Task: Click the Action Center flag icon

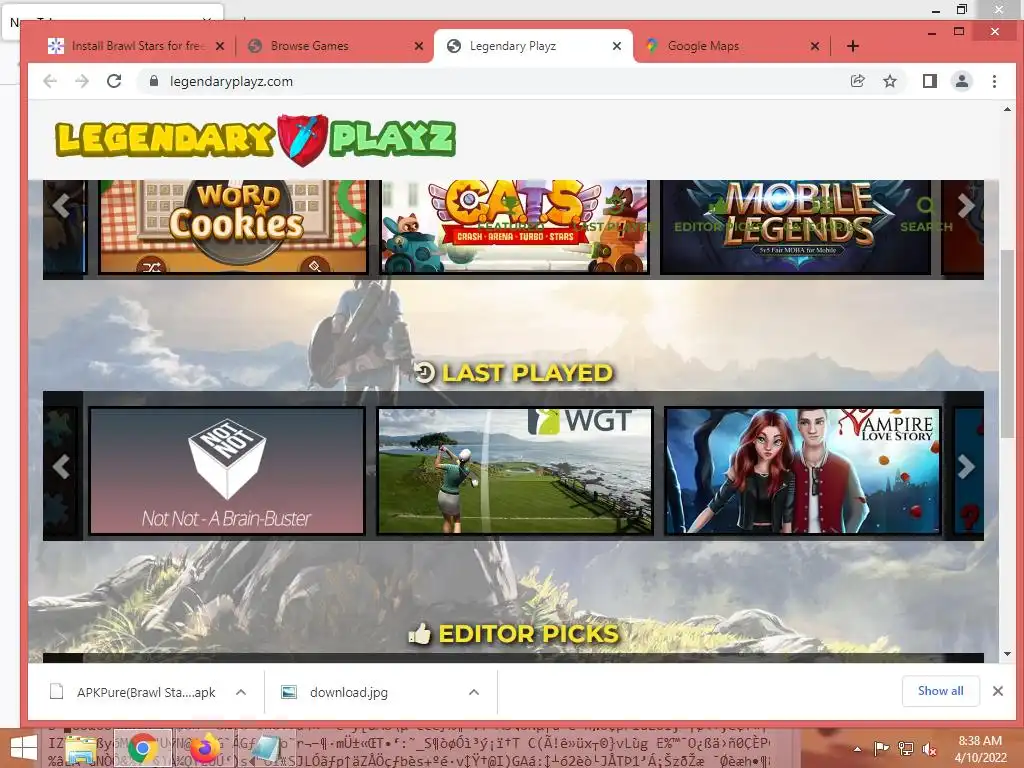Action: coord(882,749)
